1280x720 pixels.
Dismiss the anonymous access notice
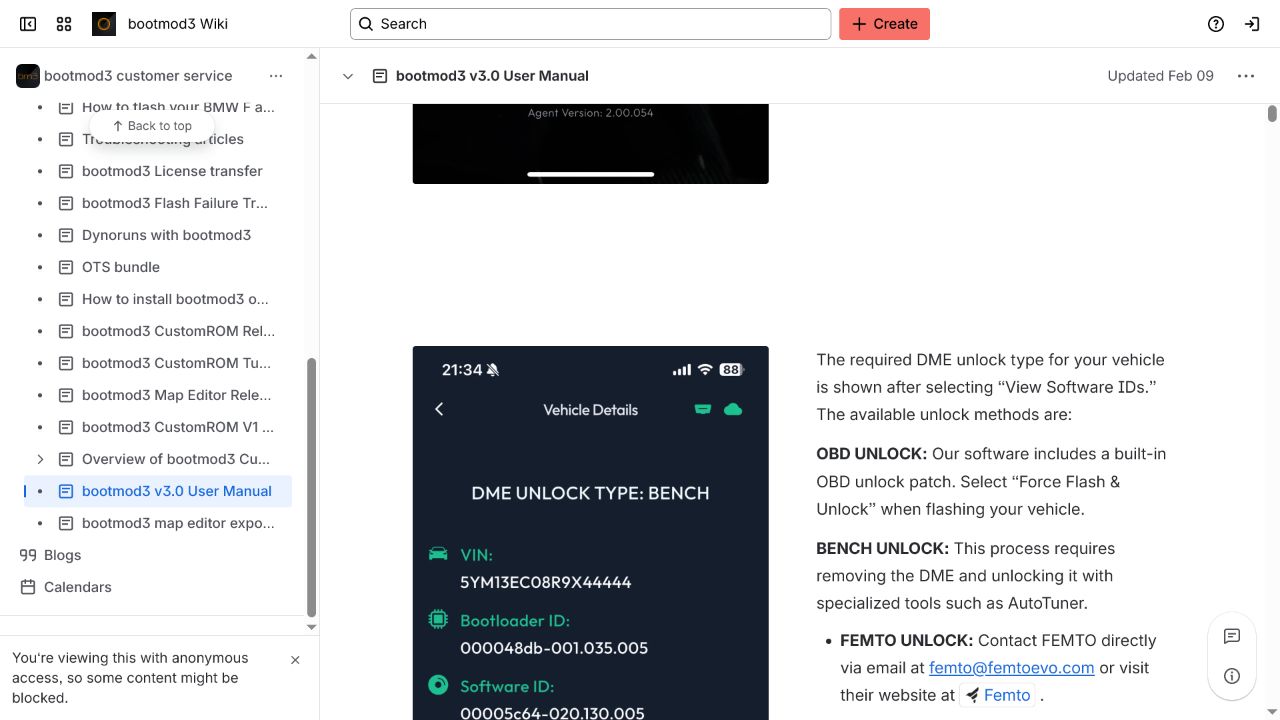(295, 660)
